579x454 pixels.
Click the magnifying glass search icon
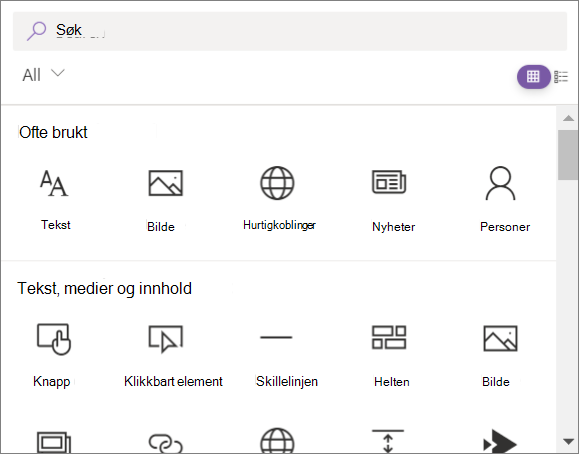pos(36,31)
